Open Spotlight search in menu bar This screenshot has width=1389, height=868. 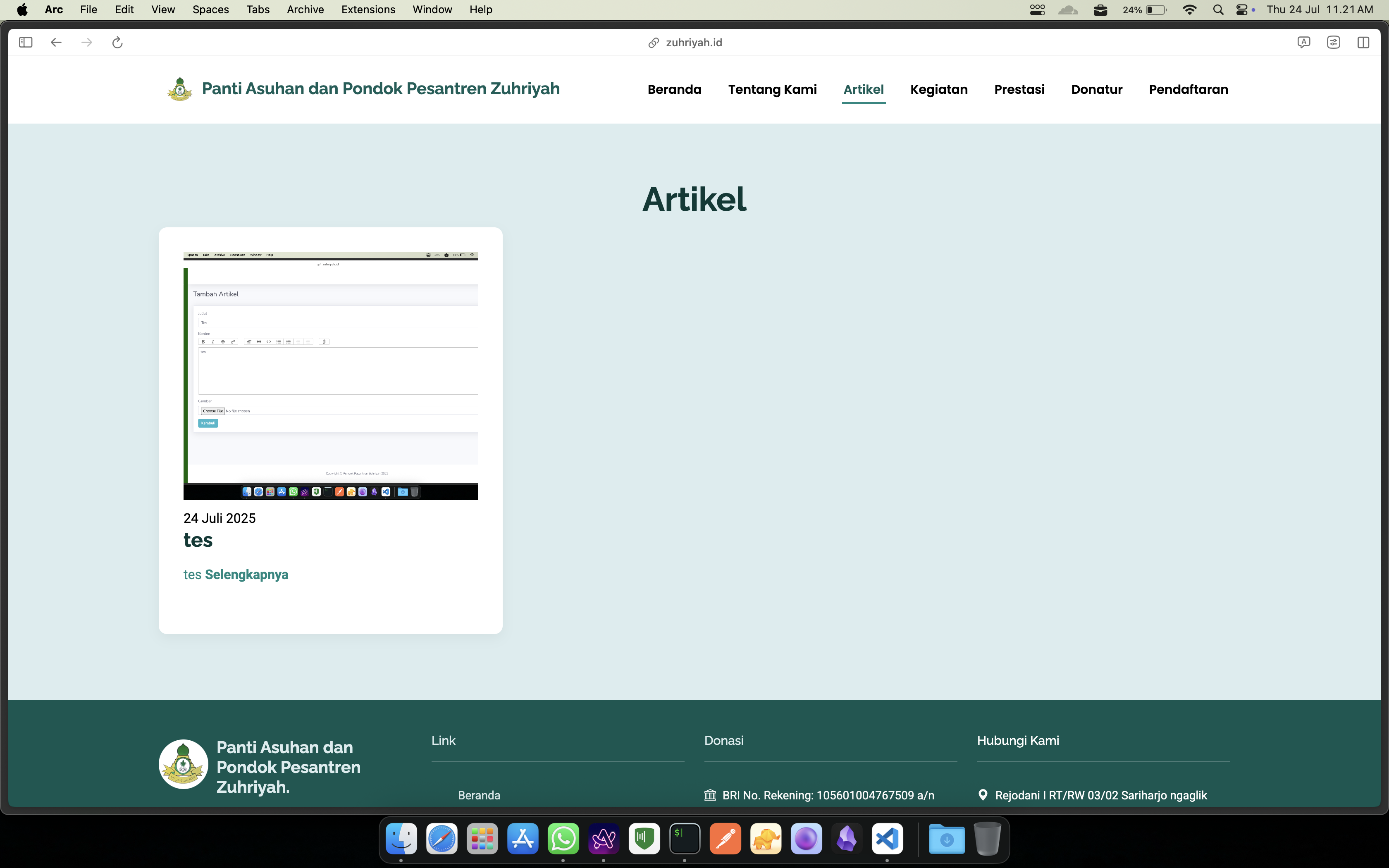coord(1218,10)
